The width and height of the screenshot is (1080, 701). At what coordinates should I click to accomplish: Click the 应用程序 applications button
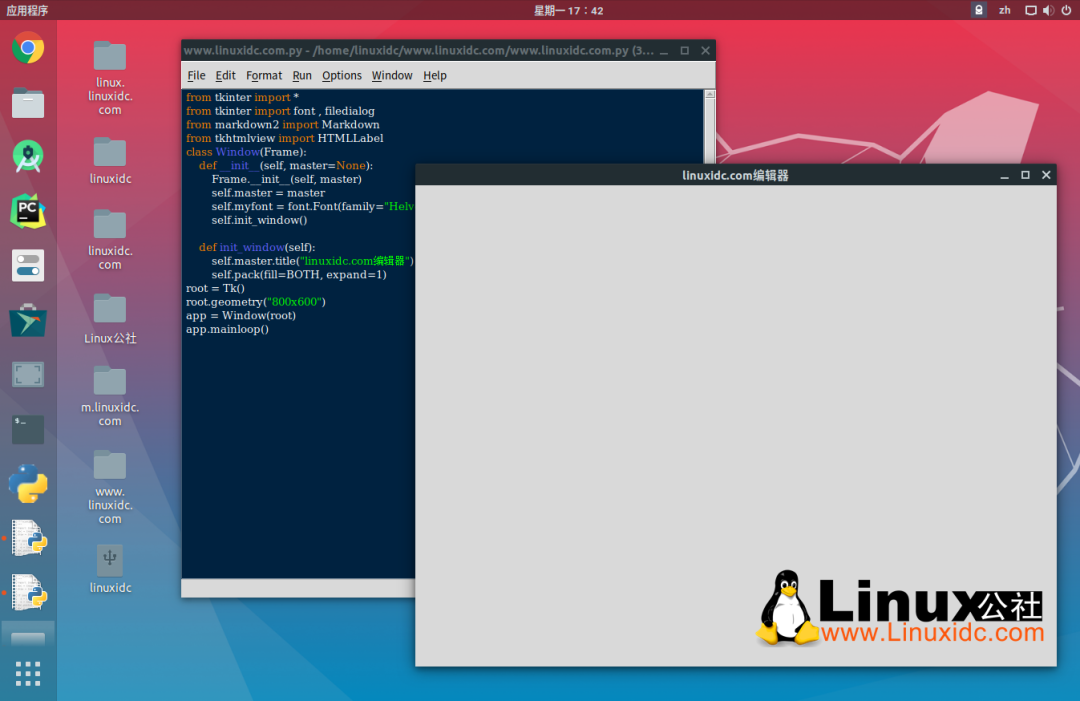click(27, 10)
